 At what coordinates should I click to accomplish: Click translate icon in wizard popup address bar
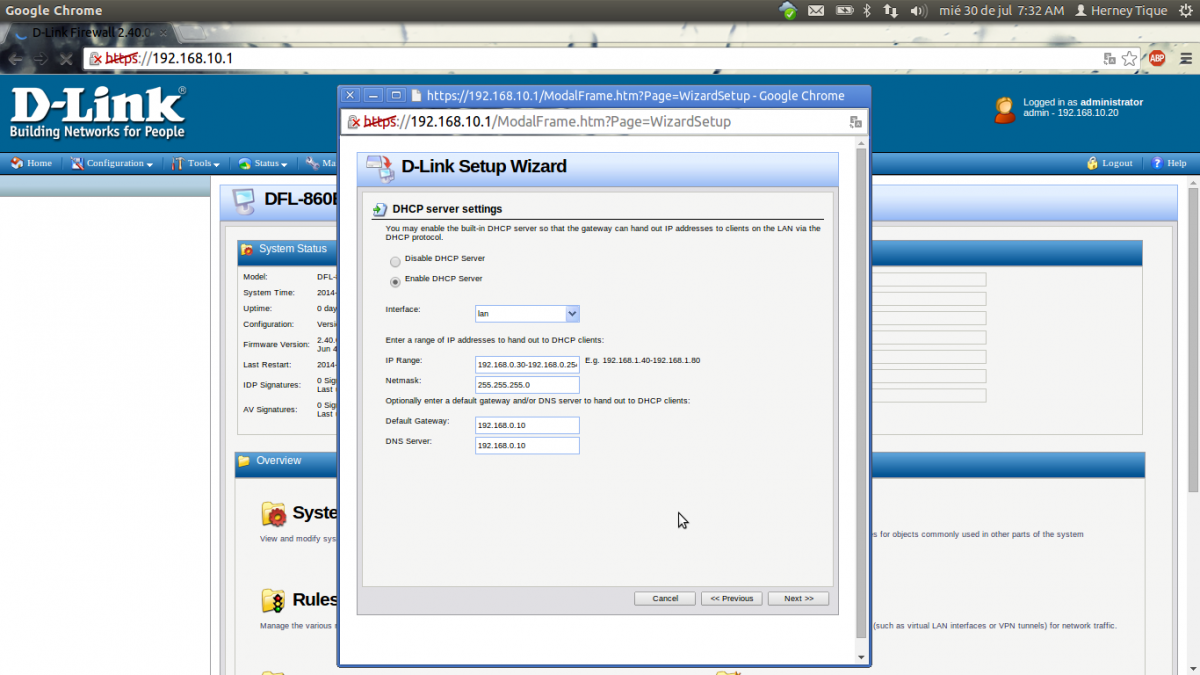coord(855,122)
